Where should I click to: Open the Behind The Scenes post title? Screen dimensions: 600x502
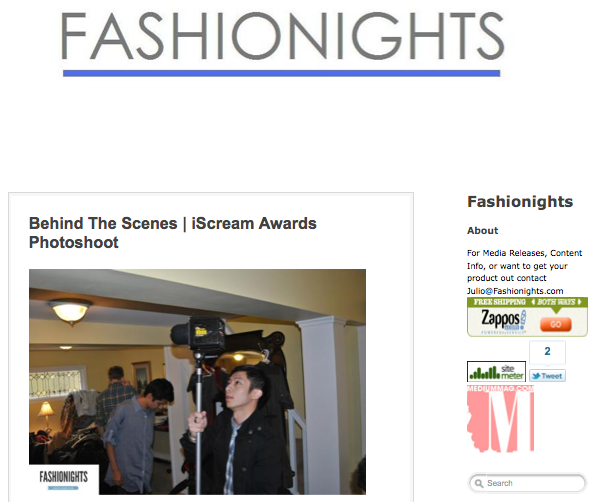click(x=173, y=233)
